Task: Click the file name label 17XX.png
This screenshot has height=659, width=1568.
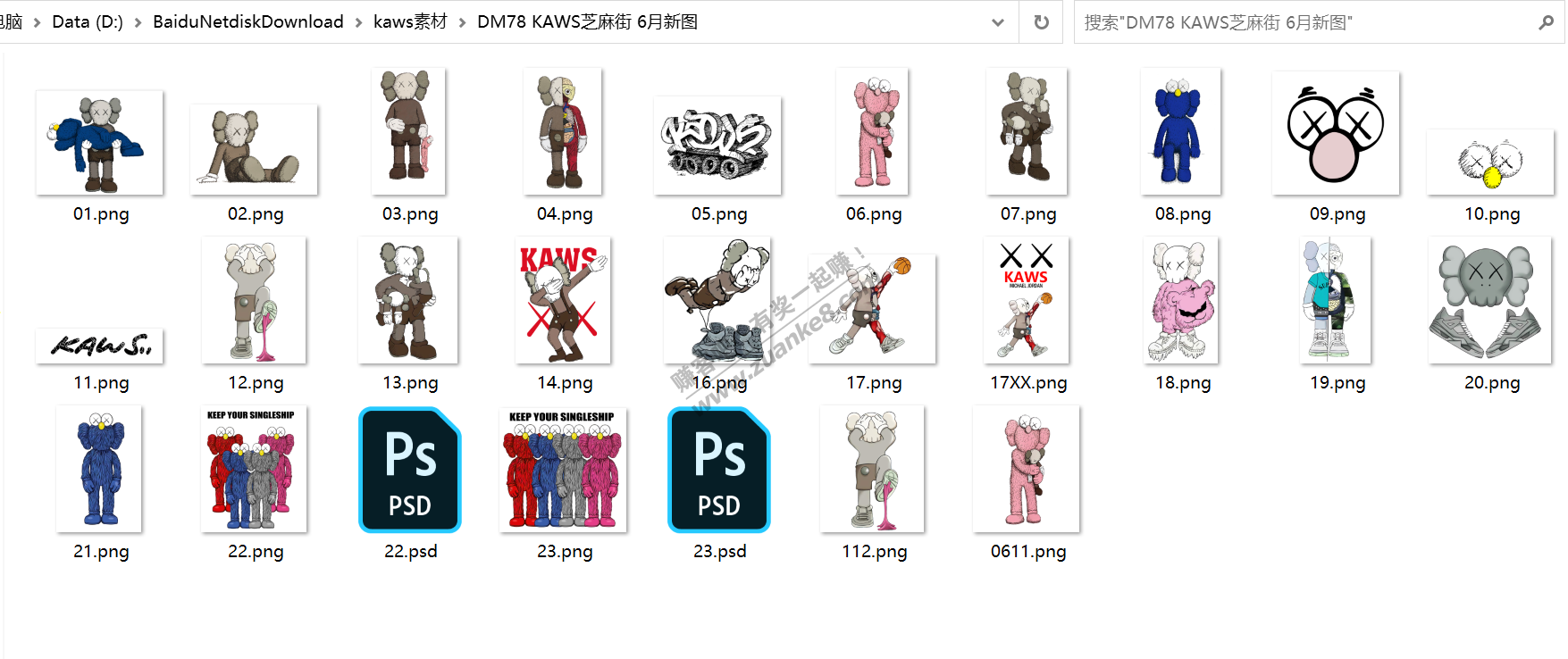Action: [x=1028, y=383]
